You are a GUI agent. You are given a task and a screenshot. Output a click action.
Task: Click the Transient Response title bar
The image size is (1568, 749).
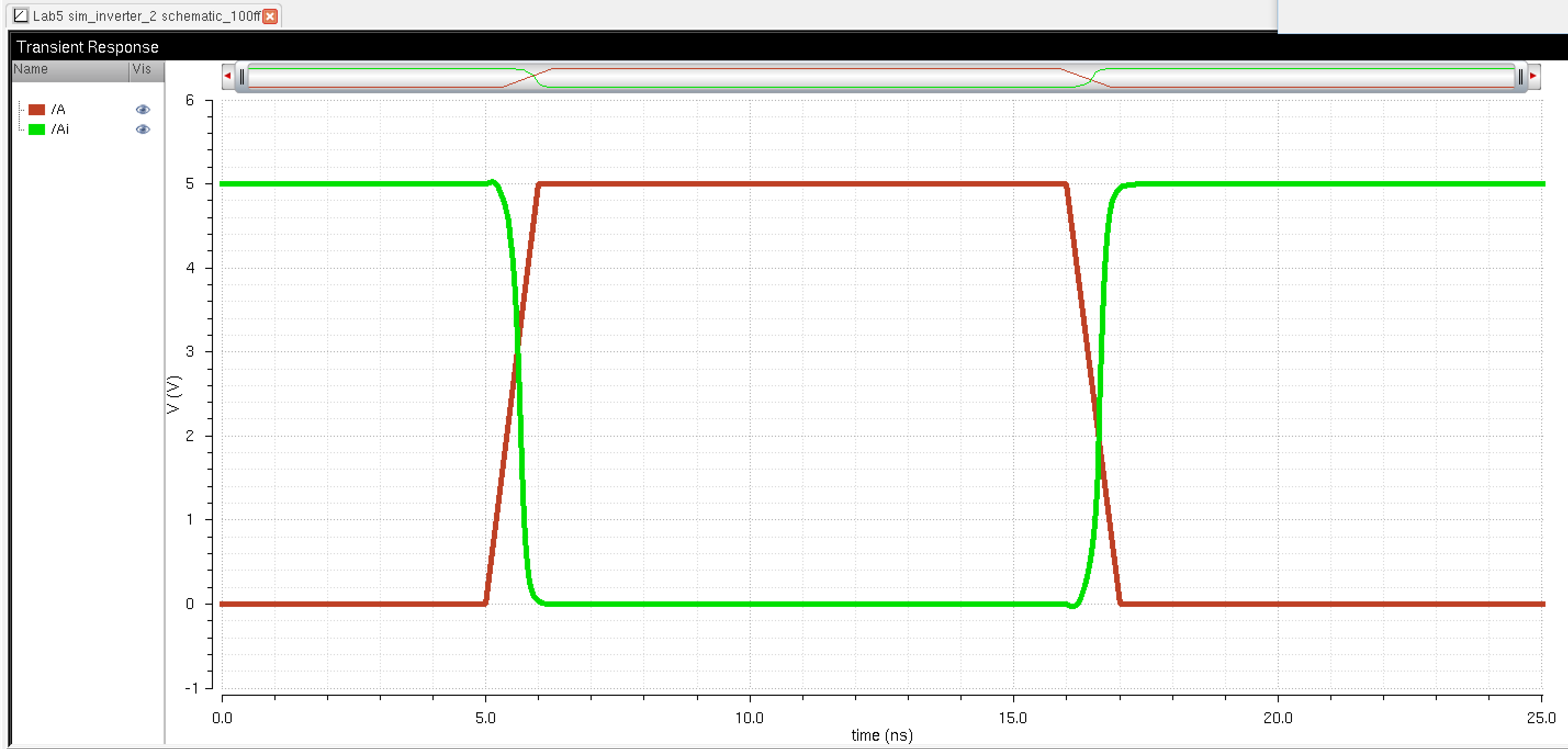point(87,47)
